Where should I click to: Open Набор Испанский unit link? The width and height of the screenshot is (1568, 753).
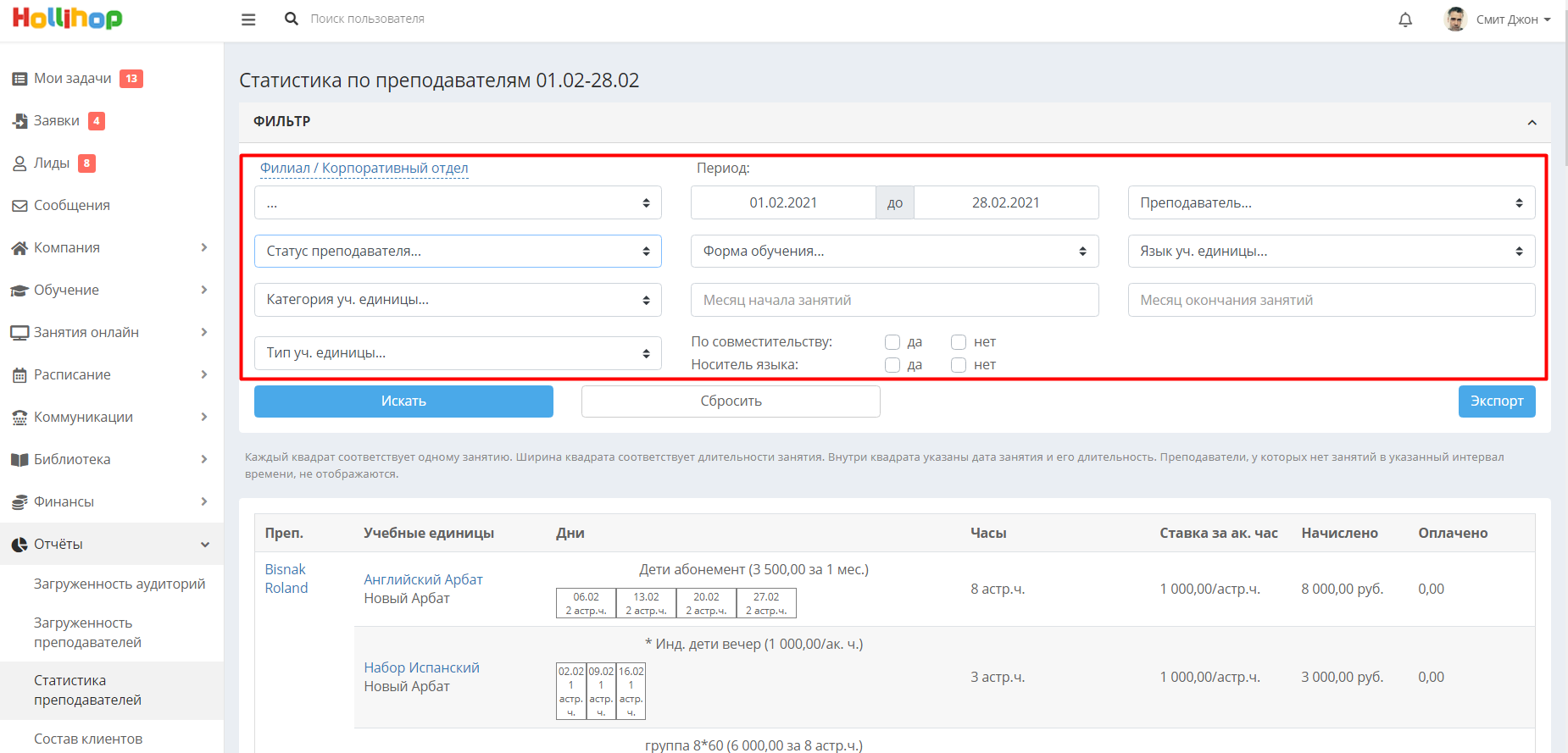[x=421, y=667]
